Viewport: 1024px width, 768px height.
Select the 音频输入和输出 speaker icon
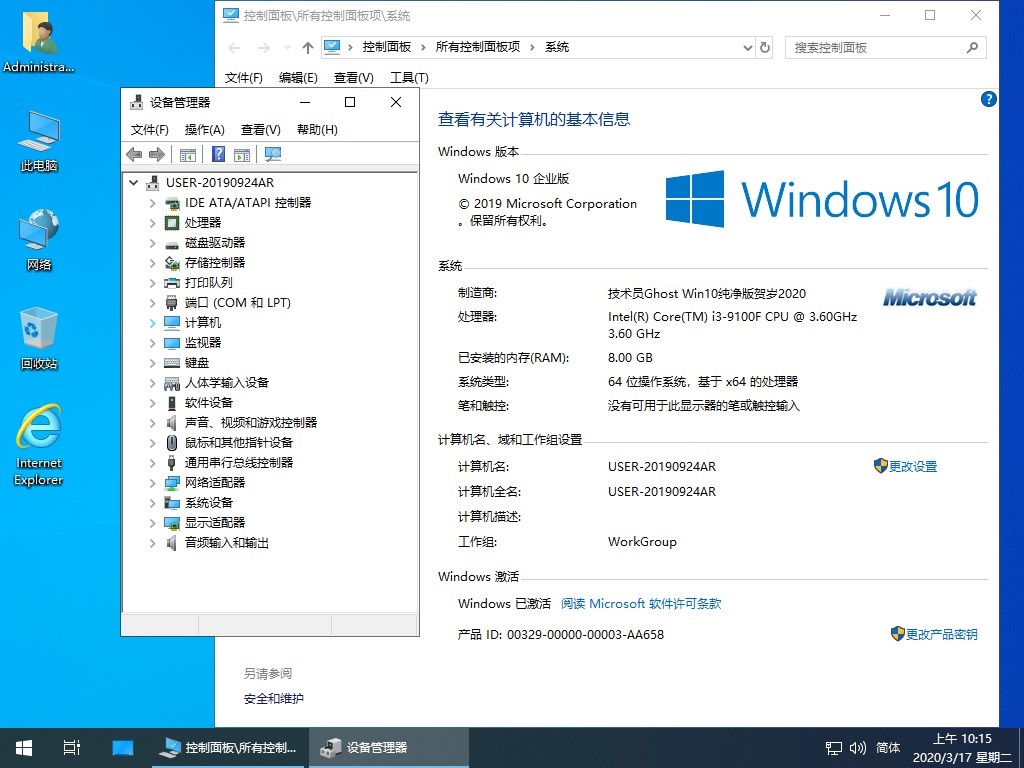coord(171,543)
